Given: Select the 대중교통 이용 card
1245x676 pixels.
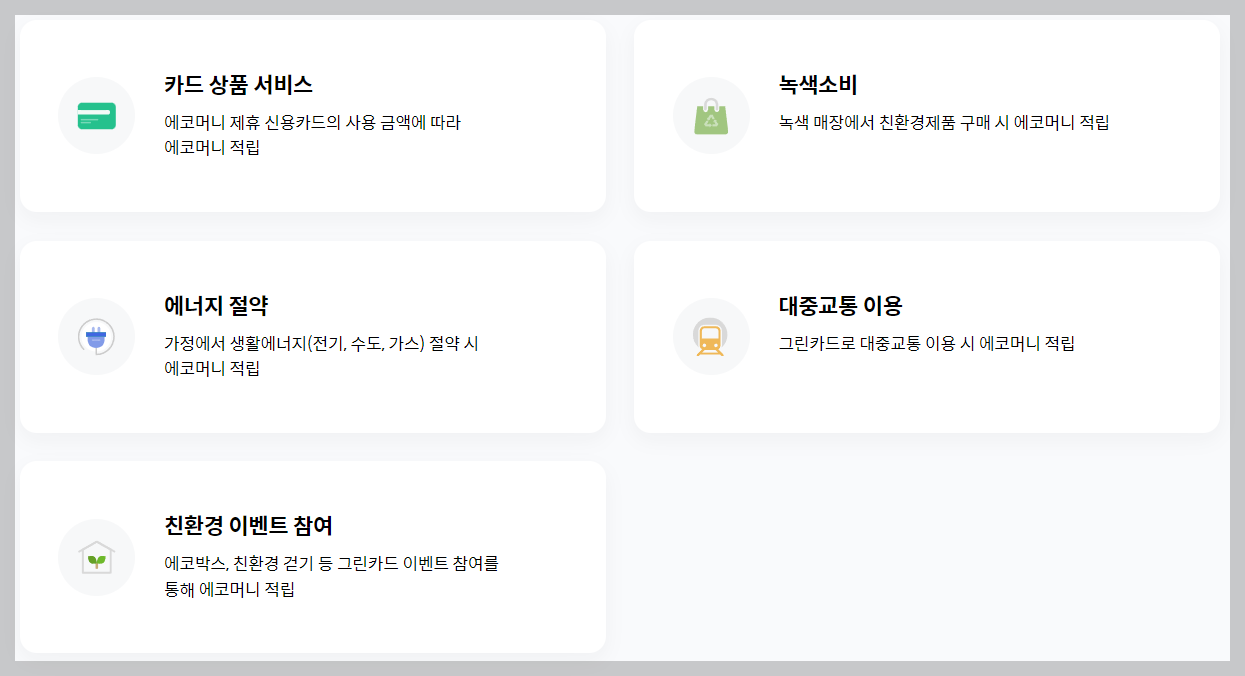Looking at the screenshot, I should tap(925, 336).
